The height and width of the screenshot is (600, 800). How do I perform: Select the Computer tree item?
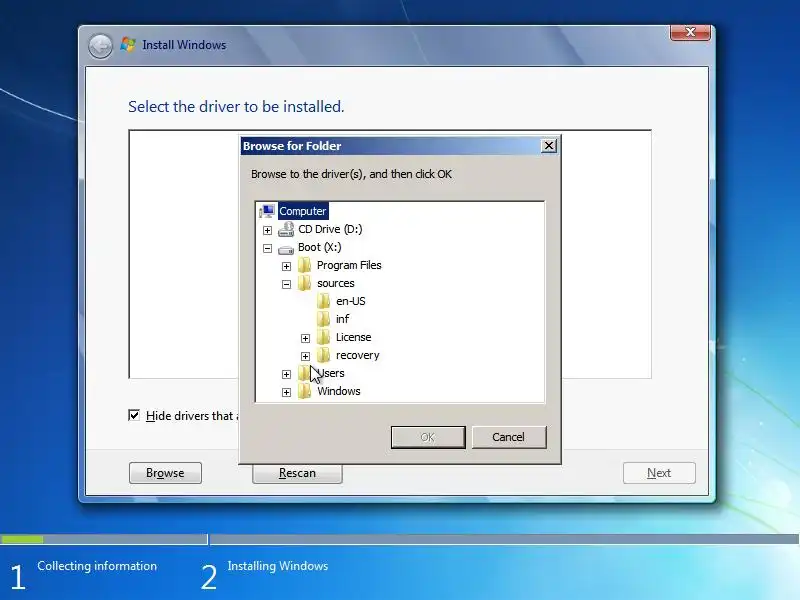pos(303,211)
